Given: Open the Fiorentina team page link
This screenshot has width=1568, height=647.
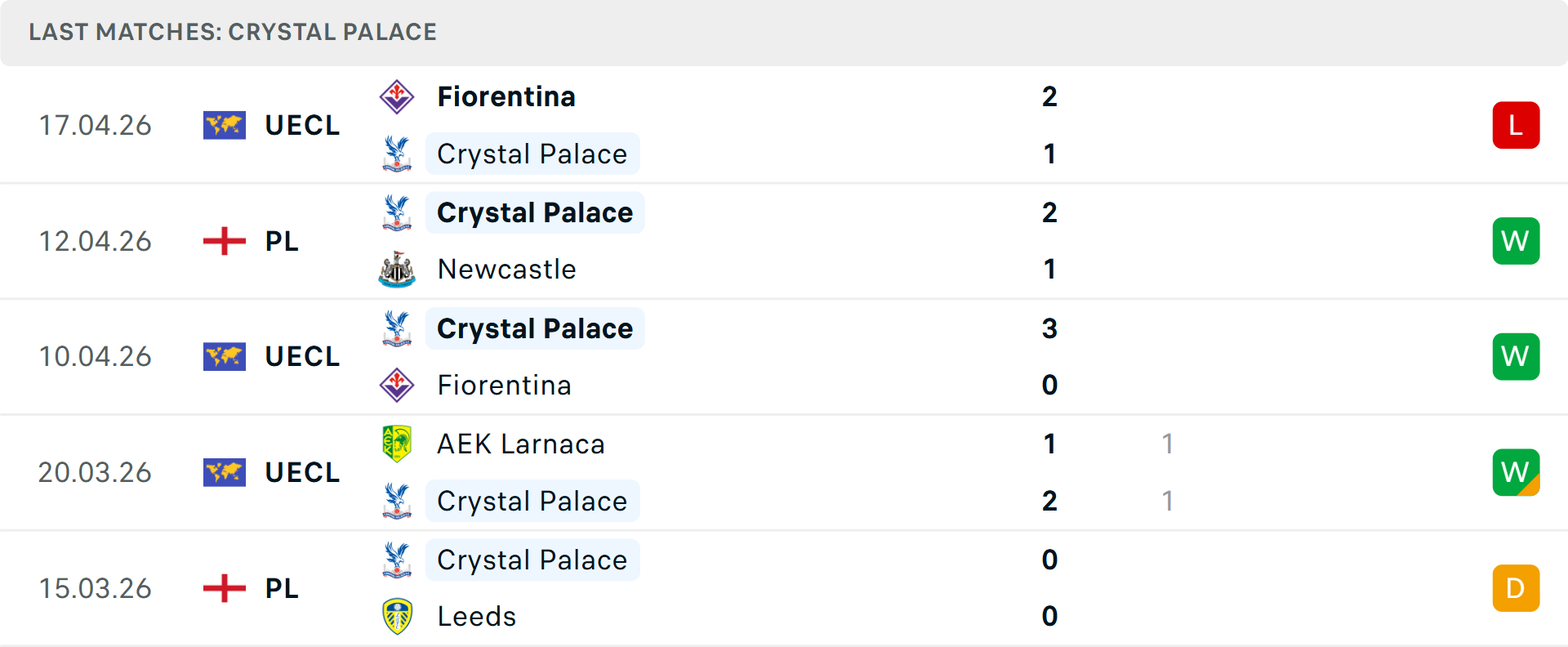Looking at the screenshot, I should (506, 96).
